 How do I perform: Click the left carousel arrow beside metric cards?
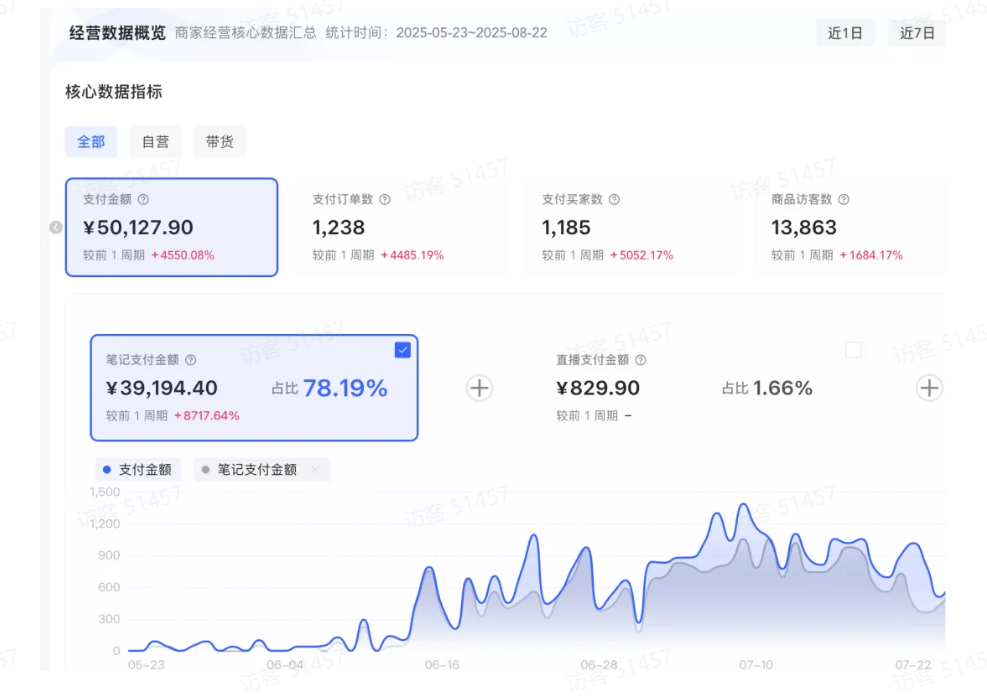56,228
